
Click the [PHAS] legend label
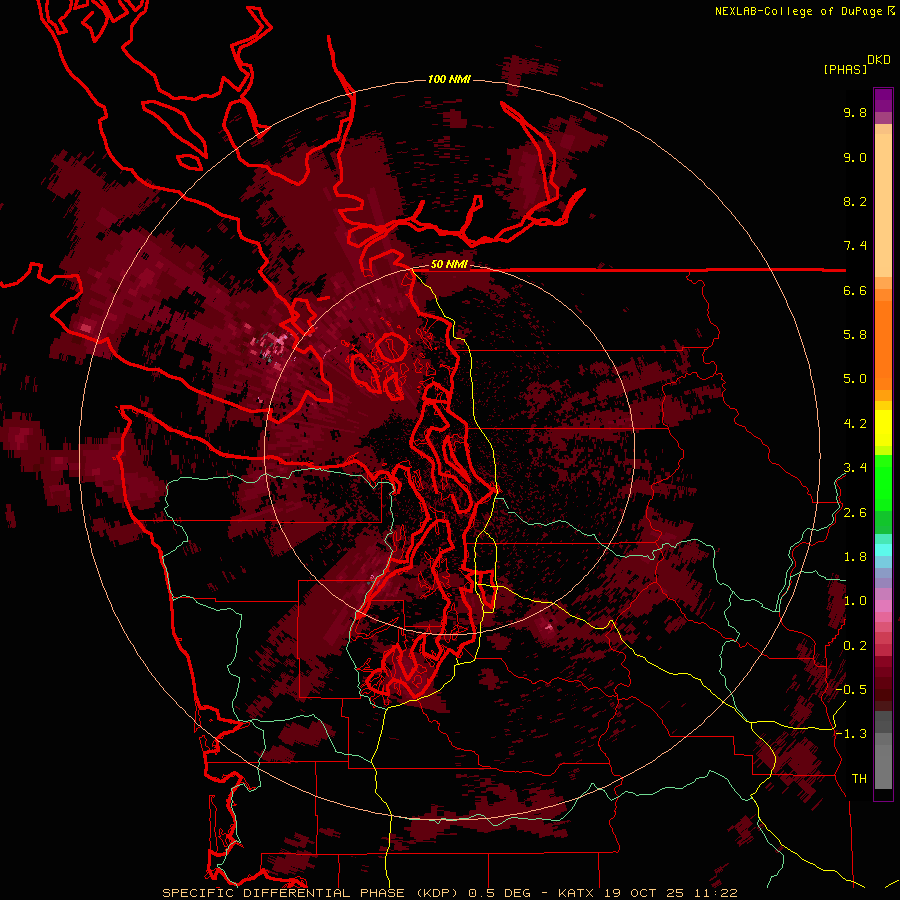click(845, 70)
